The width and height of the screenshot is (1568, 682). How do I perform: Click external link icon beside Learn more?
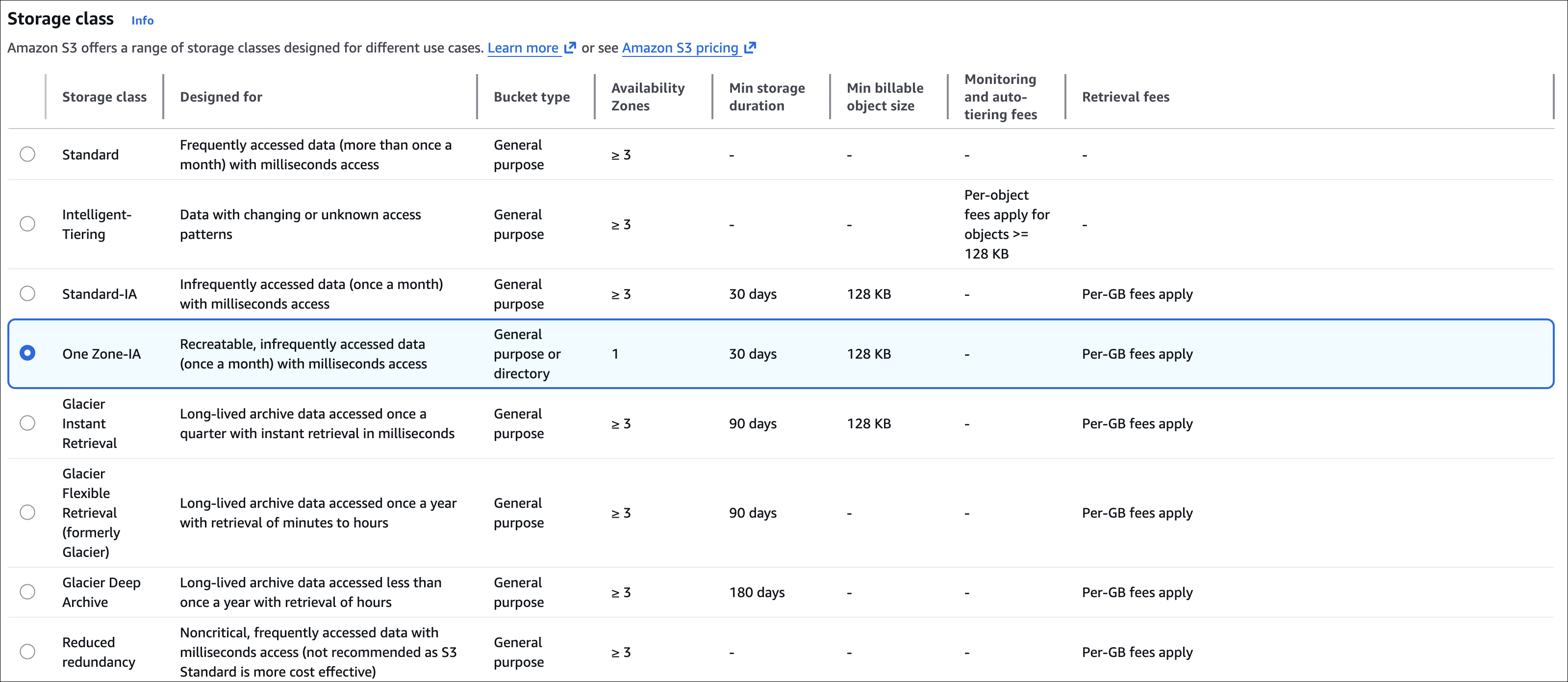(570, 48)
